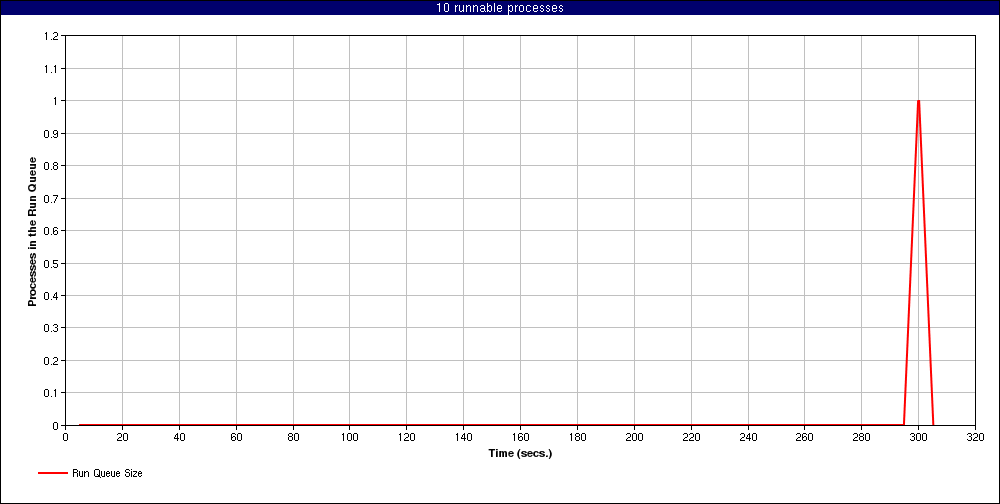Click the red Run Queue Size legend line
This screenshot has width=1000, height=504.
coord(53,473)
